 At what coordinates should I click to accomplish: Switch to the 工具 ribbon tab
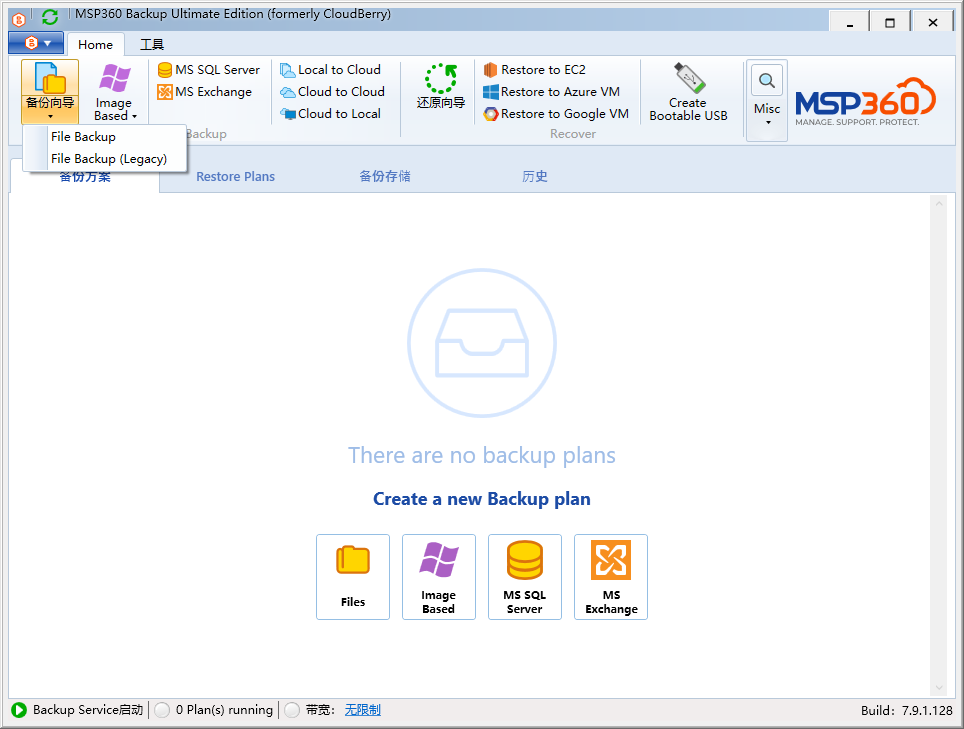(150, 44)
